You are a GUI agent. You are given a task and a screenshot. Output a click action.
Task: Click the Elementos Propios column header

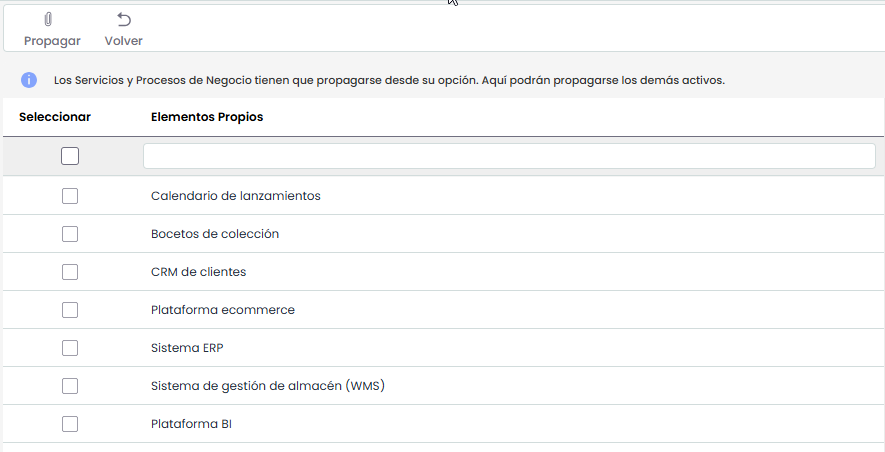click(x=207, y=117)
